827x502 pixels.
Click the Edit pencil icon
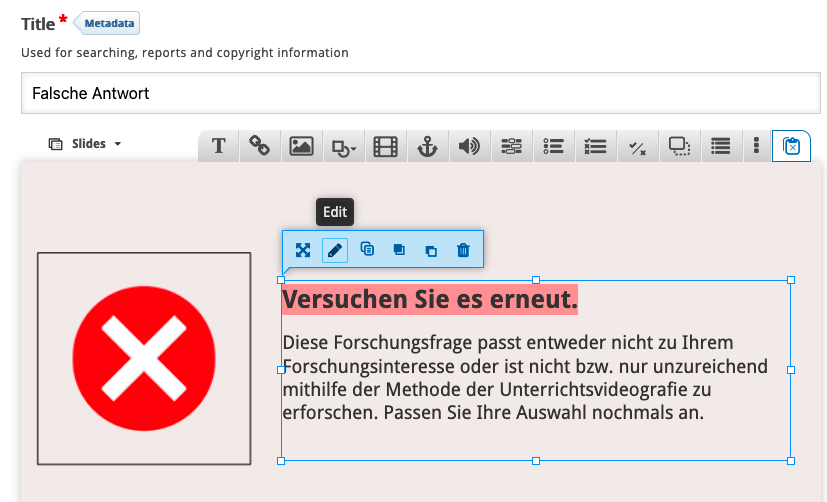tap(335, 250)
